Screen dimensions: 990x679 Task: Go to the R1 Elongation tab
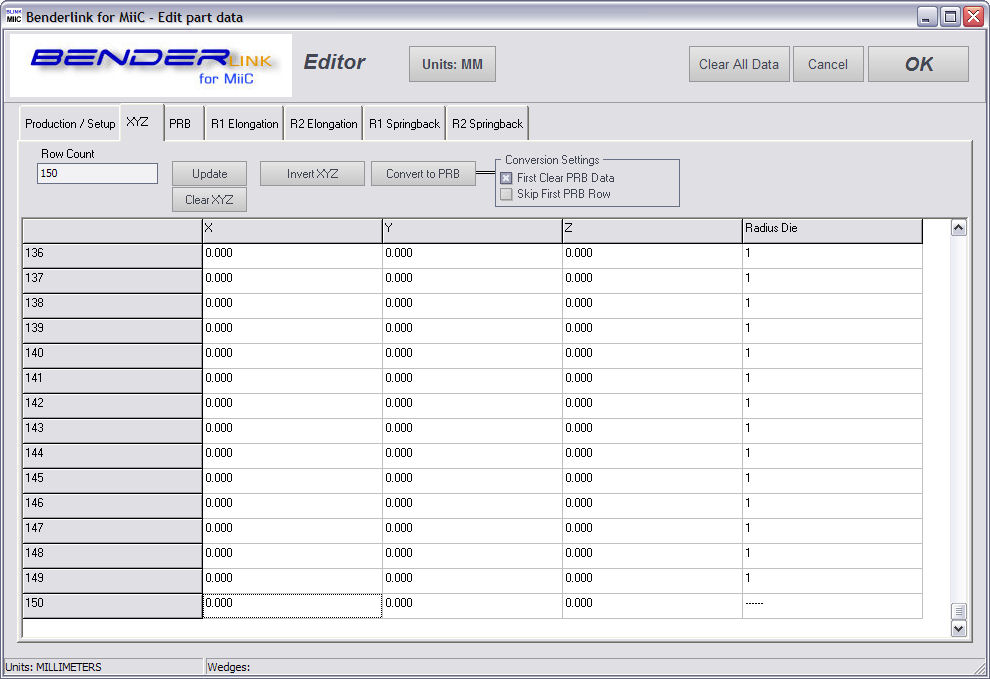click(x=244, y=124)
